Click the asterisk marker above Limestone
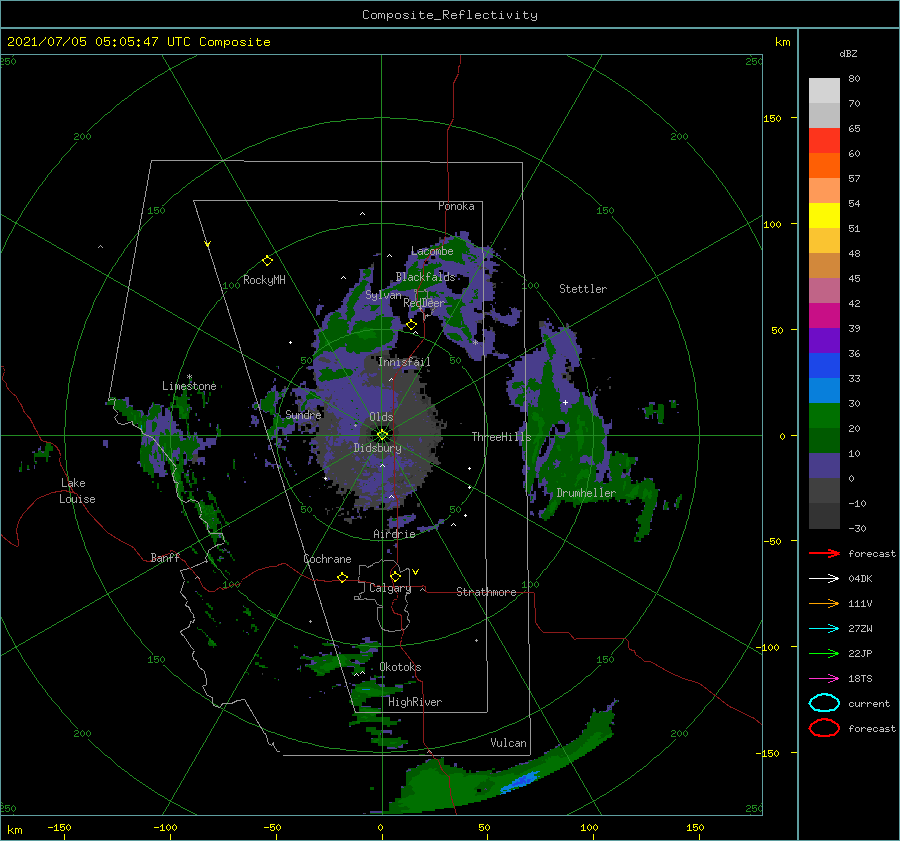 coord(189,377)
